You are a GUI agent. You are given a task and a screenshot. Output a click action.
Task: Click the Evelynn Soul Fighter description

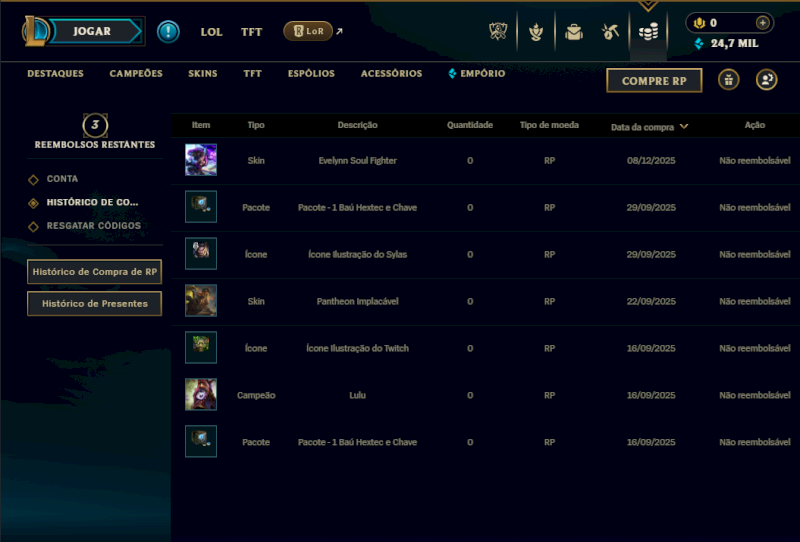click(x=357, y=161)
